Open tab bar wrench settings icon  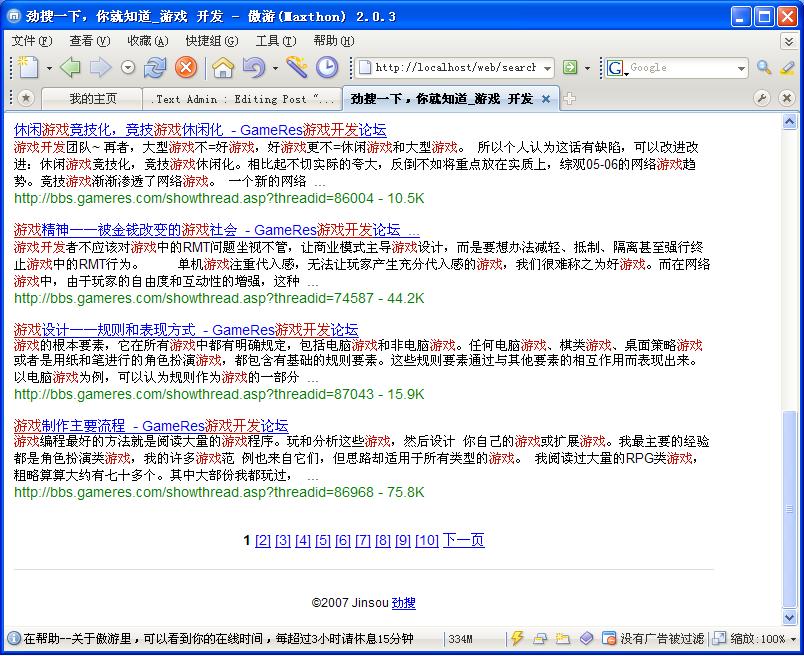(762, 98)
